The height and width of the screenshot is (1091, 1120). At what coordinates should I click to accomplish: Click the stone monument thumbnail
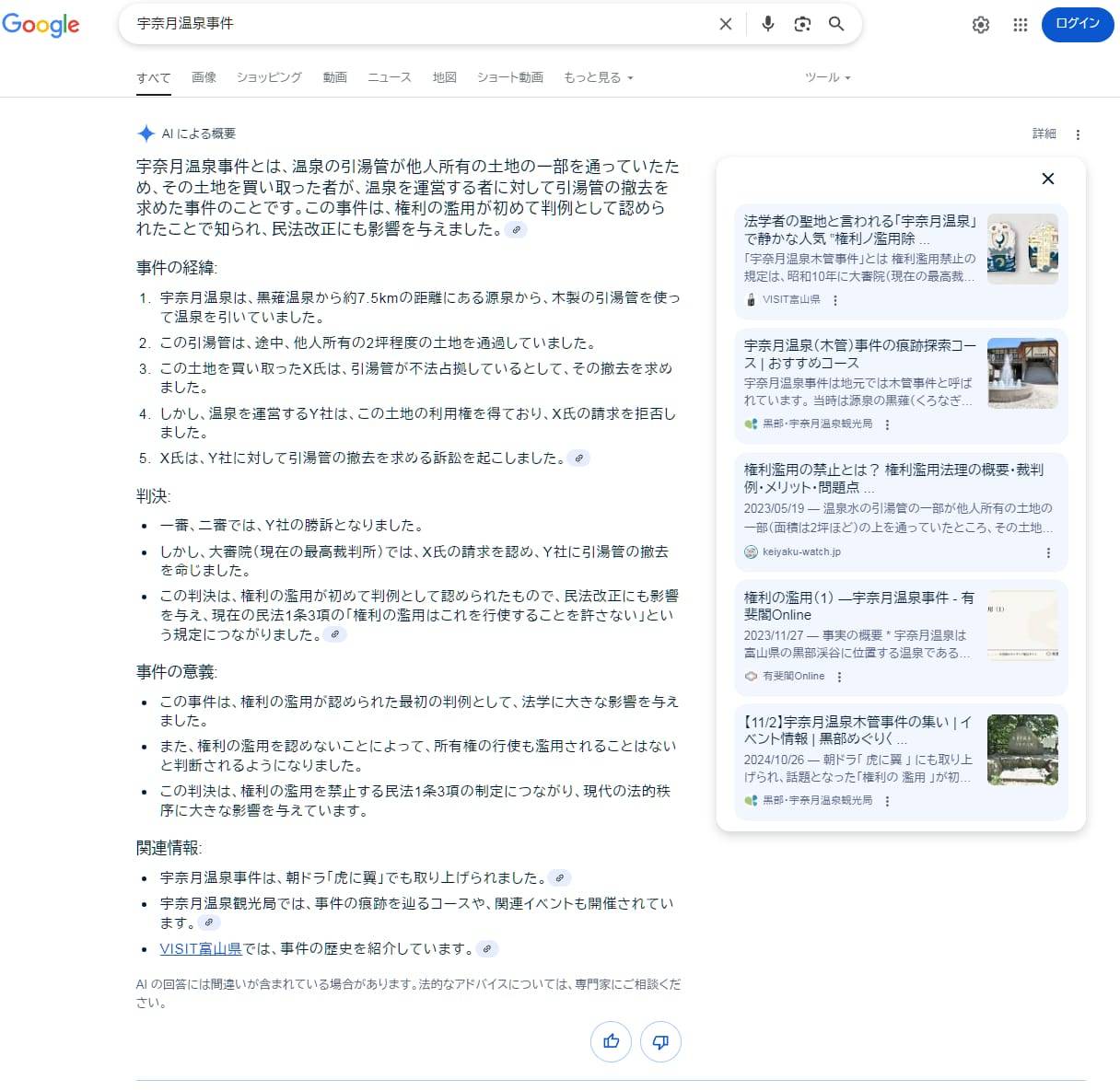point(1022,749)
